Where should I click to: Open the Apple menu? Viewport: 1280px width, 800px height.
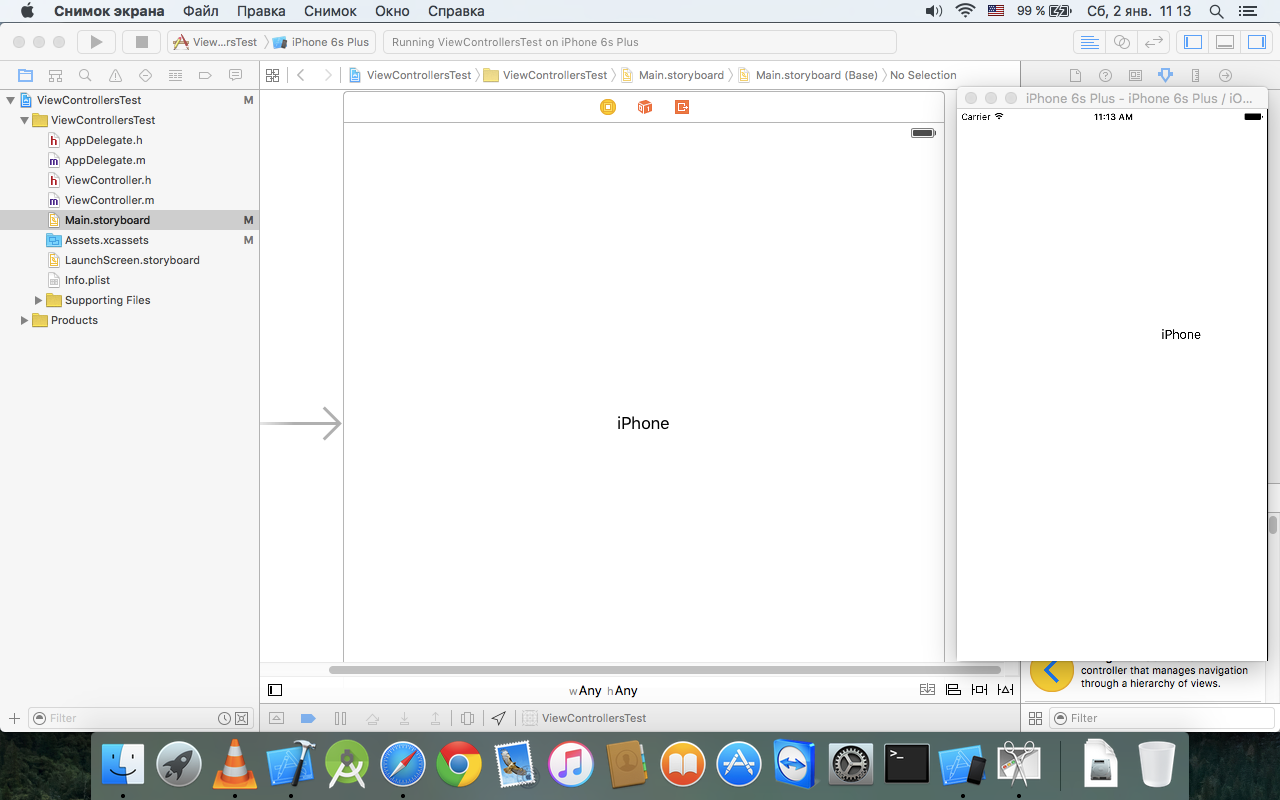pos(27,11)
